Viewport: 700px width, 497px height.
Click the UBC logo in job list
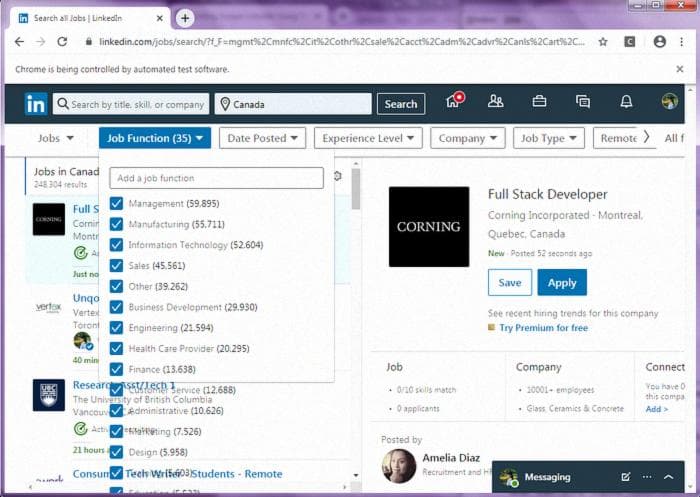coord(49,395)
